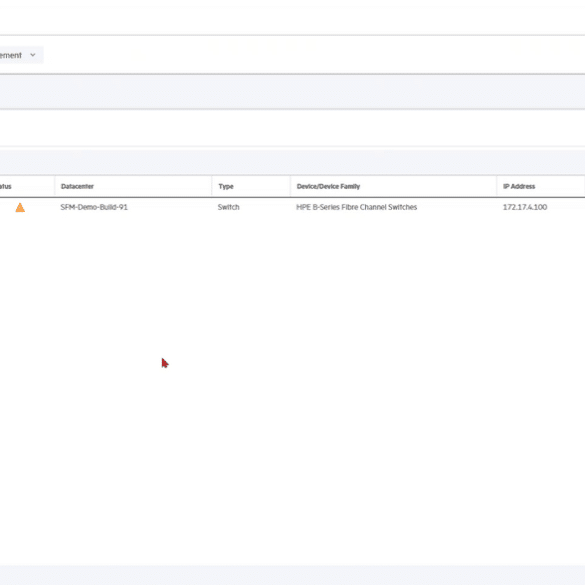Sort by the IP Address column header
585x585 pixels.
519,186
